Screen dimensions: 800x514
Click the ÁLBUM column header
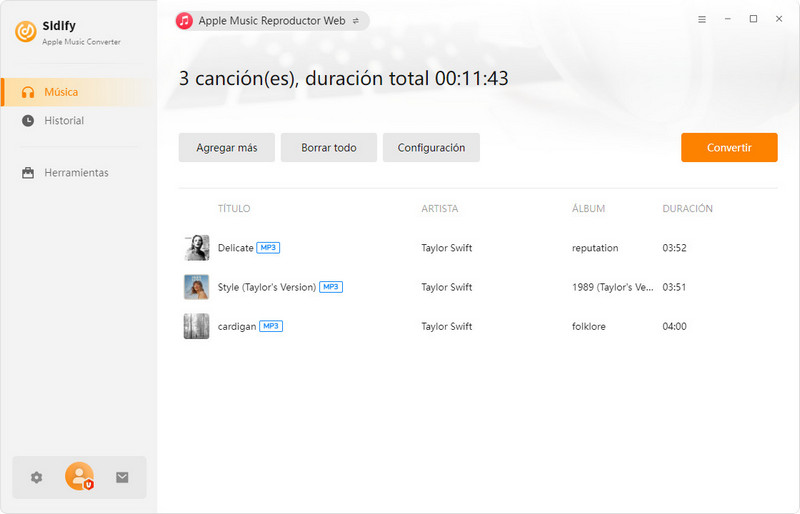588,208
